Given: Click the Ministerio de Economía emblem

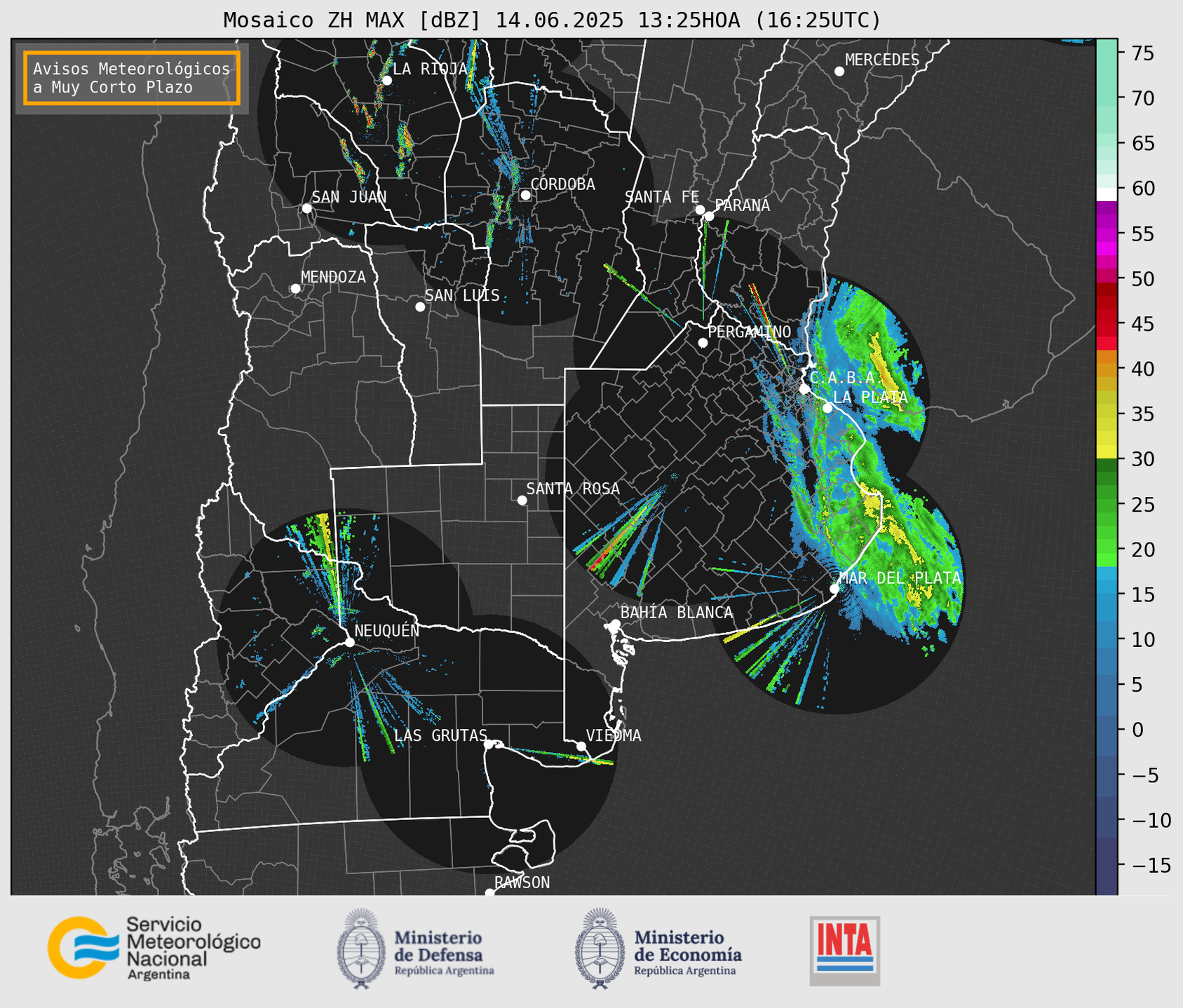Looking at the screenshot, I should click(599, 948).
